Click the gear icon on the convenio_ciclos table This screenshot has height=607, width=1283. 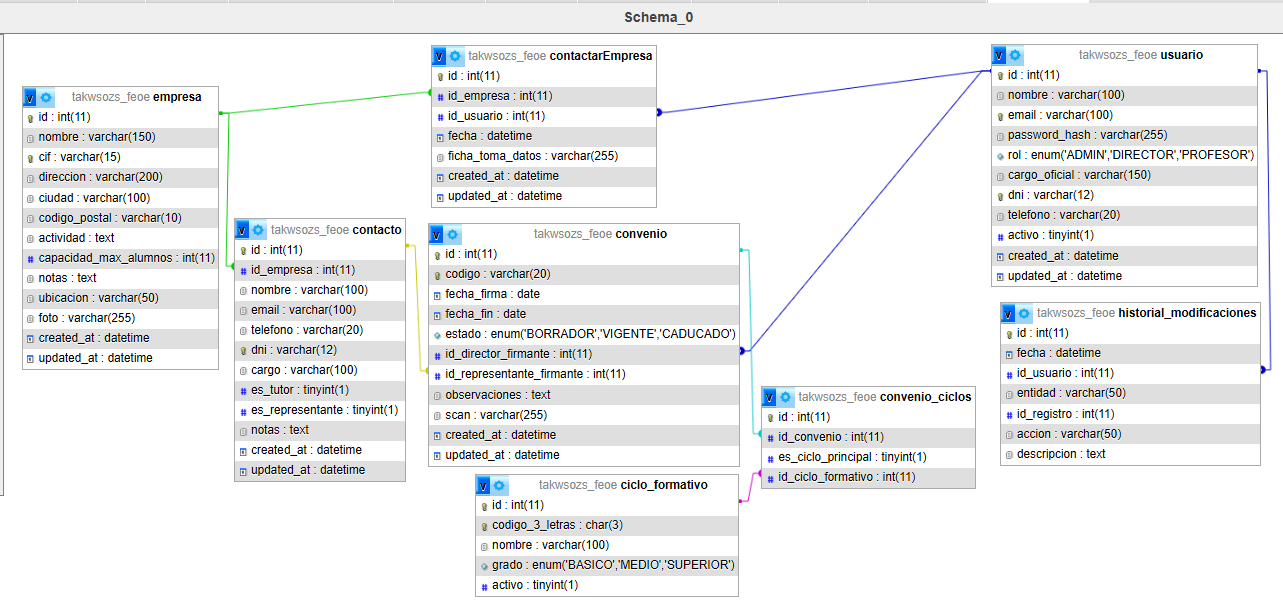click(785, 397)
